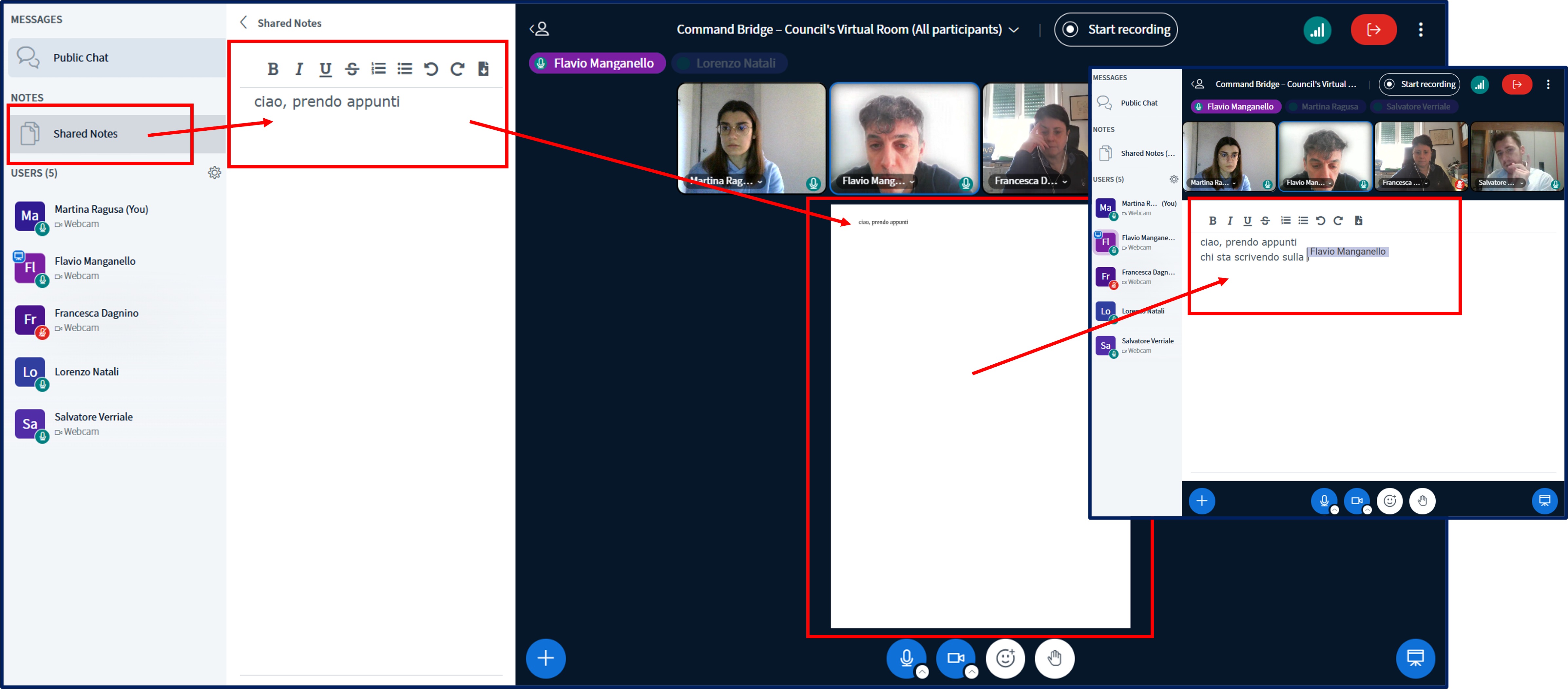The image size is (1568, 689).
Task: Collapse Shared Notes panel with back chevron
Action: [x=243, y=23]
